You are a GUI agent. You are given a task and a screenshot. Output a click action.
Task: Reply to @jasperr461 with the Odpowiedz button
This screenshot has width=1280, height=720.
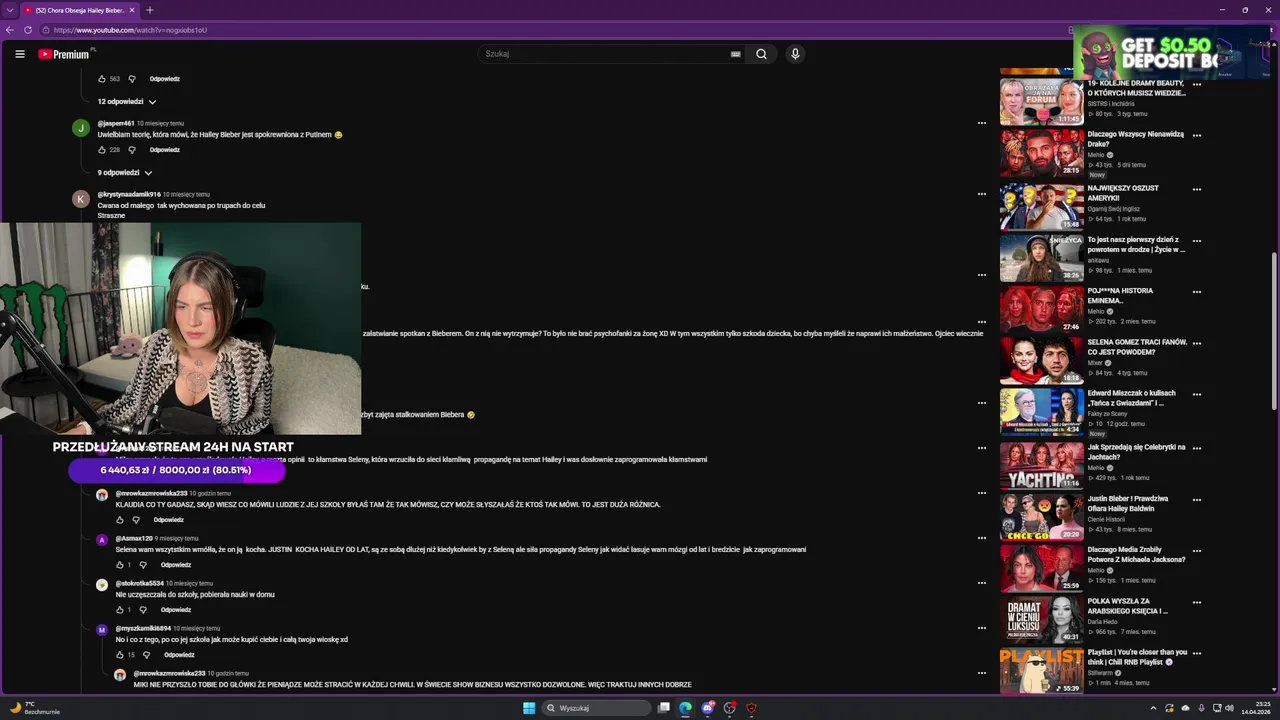(165, 150)
